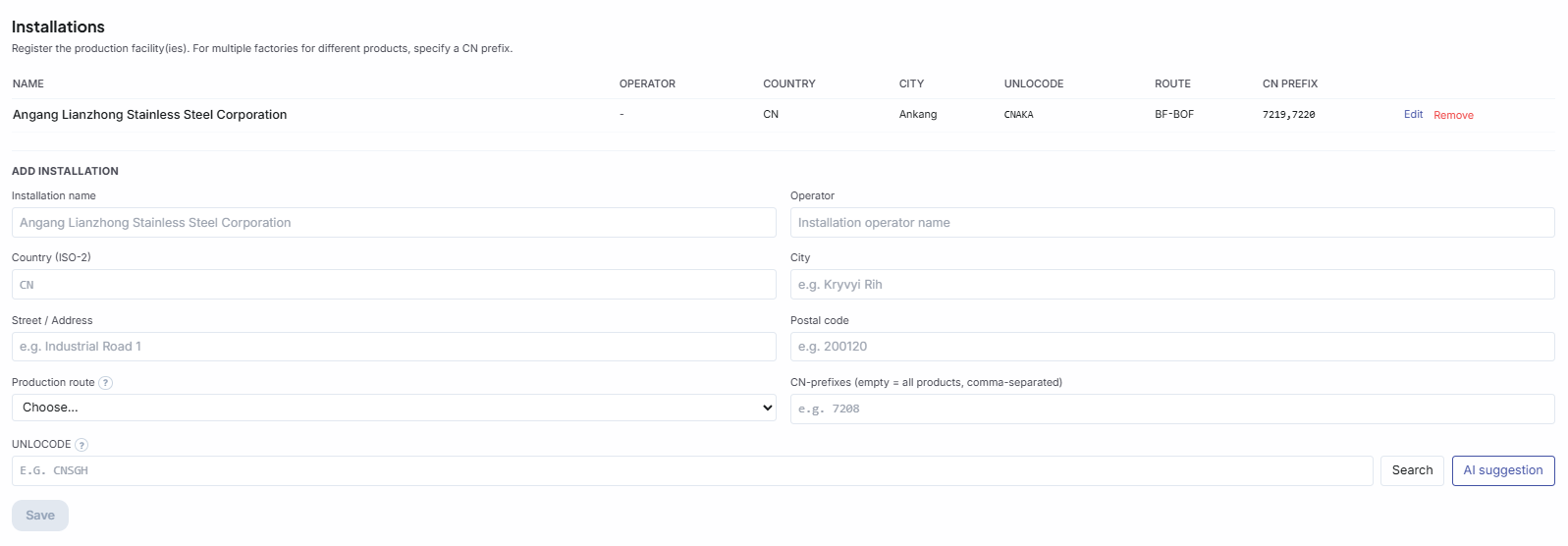The image size is (1568, 546).
Task: Open the Production route dropdown
Action: tap(394, 408)
